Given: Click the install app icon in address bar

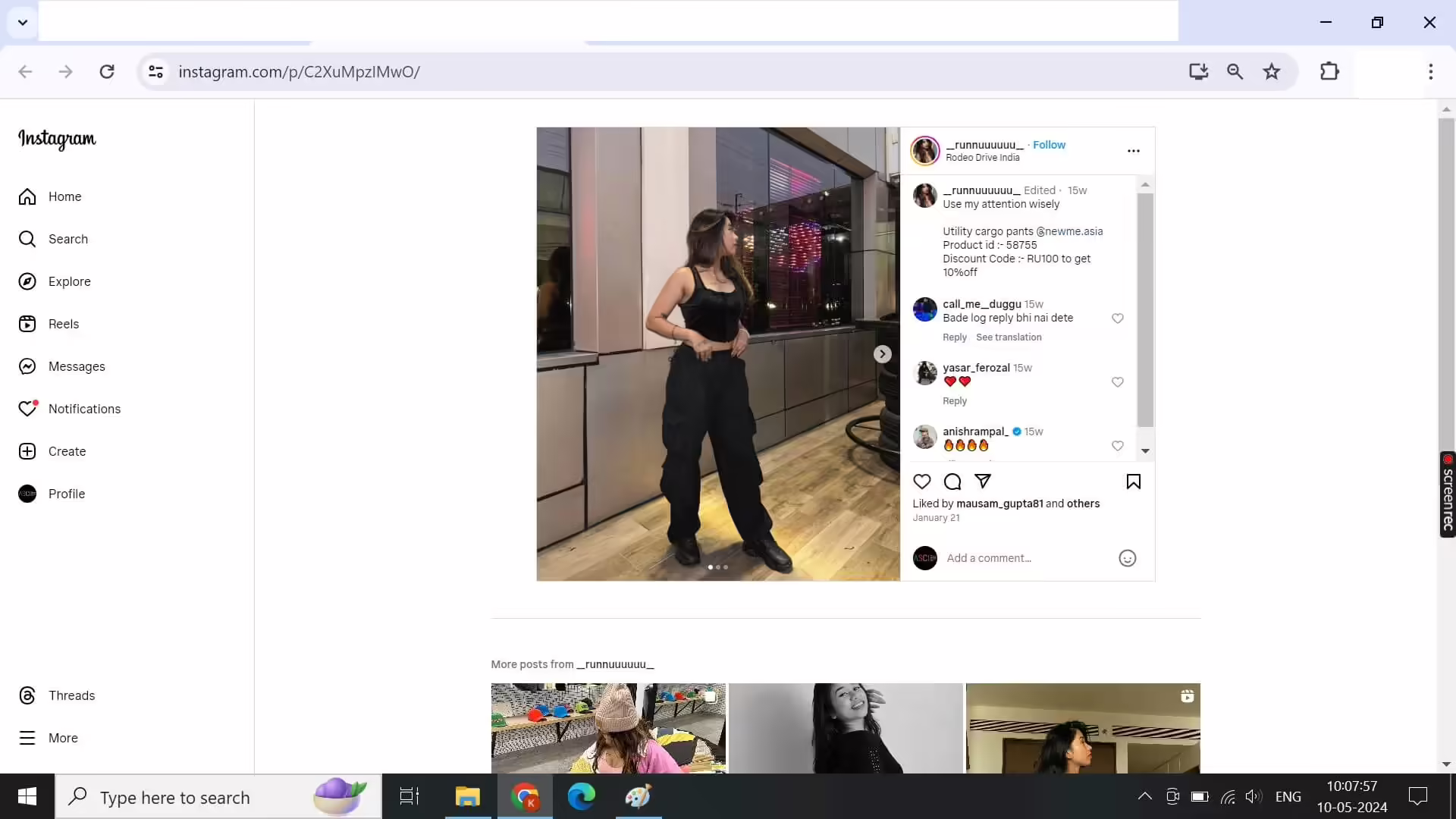Looking at the screenshot, I should pos(1198,71).
